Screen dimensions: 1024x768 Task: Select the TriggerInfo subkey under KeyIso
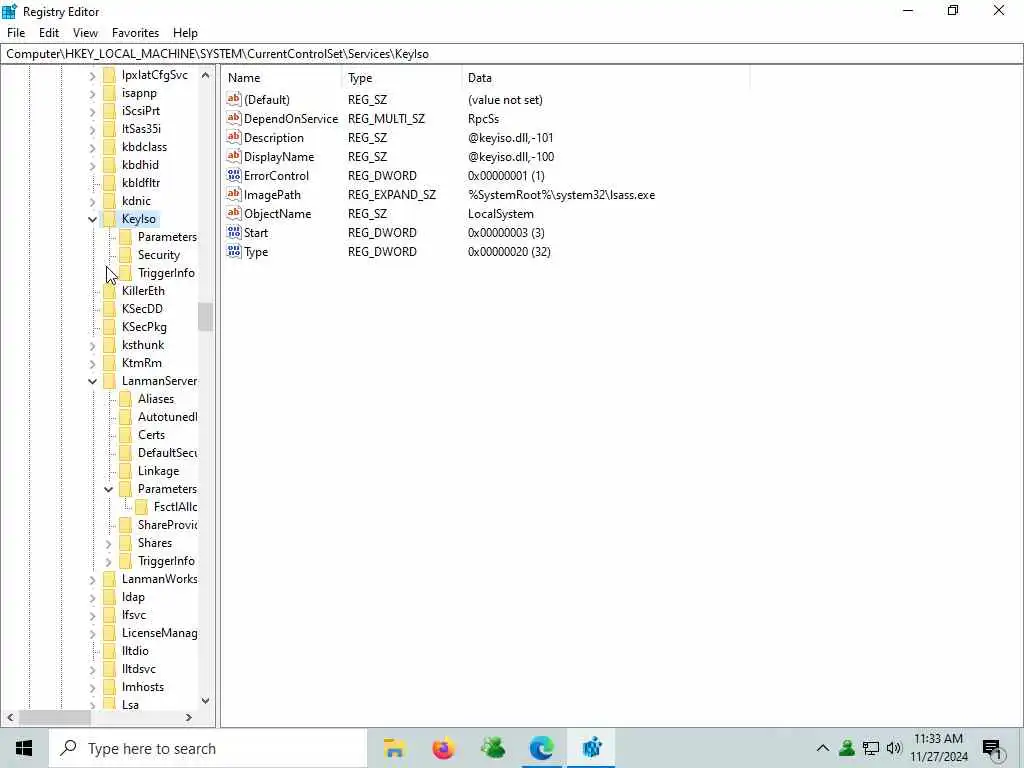click(x=166, y=273)
